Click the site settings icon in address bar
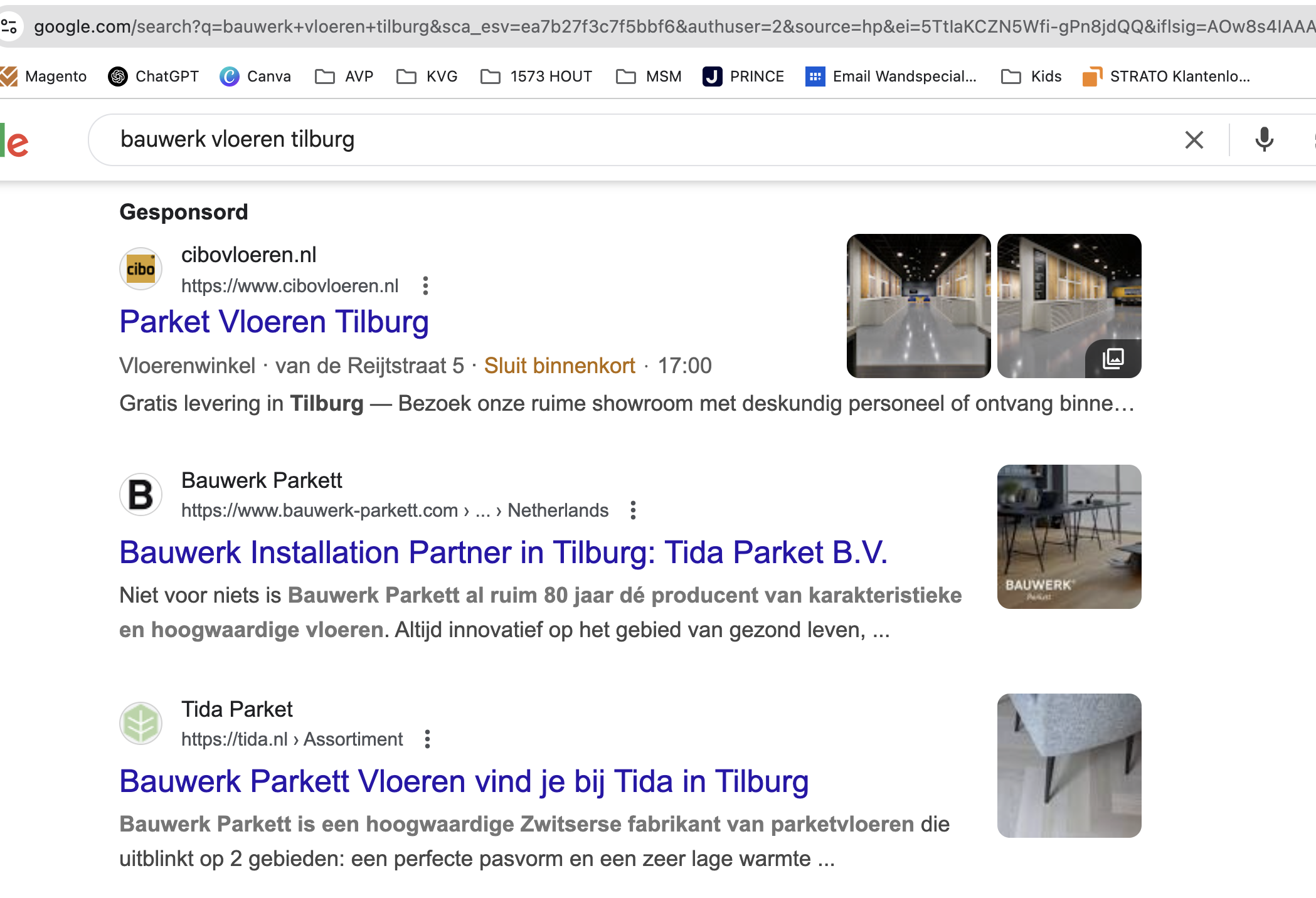Viewport: 1316px width, 898px height. (x=9, y=26)
